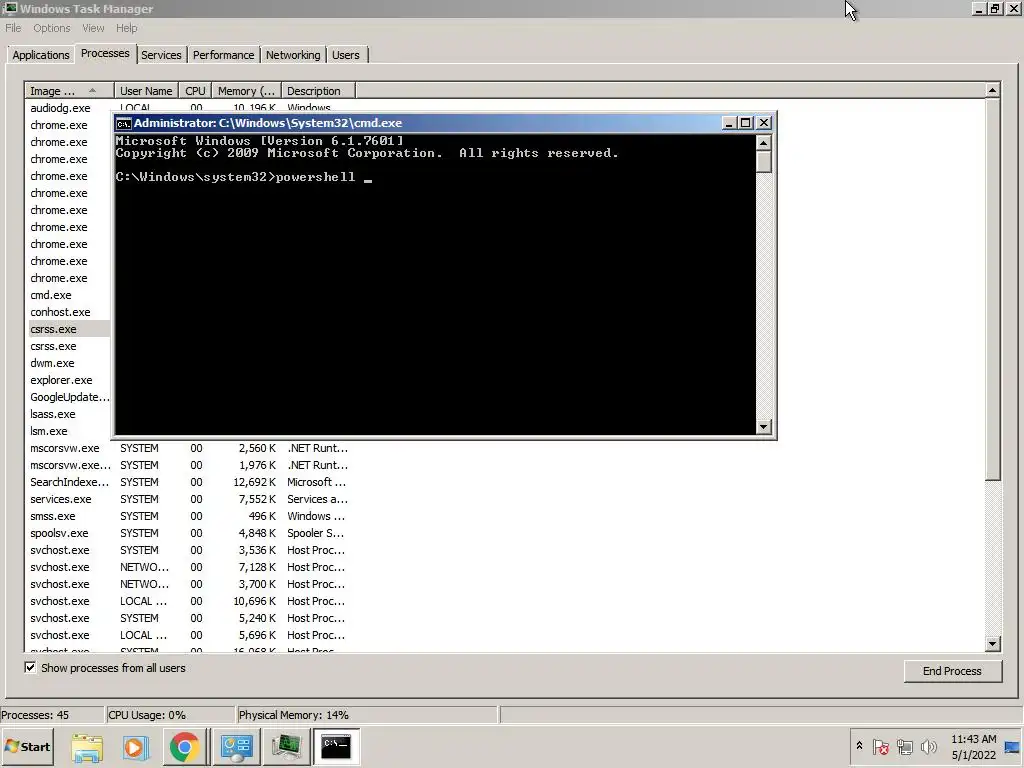The height and width of the screenshot is (768, 1024).
Task: Sort by Memory column header
Action: coord(246,91)
